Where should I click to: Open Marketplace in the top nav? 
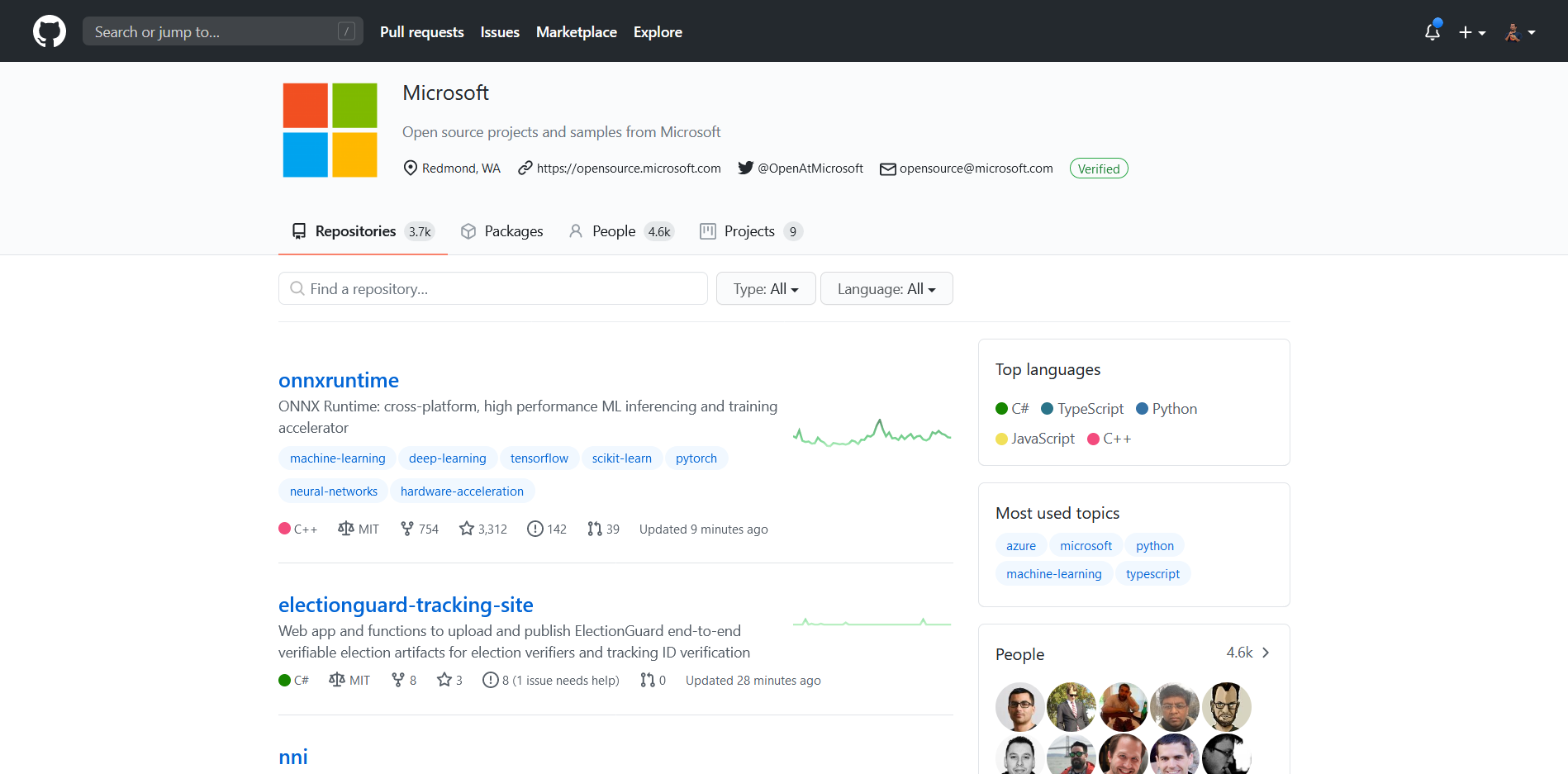click(x=577, y=32)
